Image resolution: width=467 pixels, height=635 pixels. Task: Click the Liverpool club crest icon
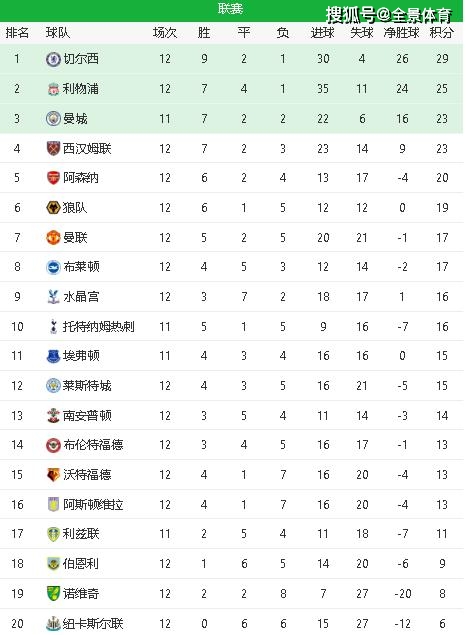(53, 89)
